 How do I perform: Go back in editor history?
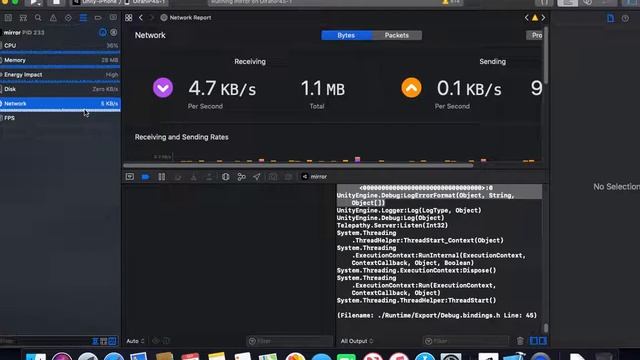141,18
